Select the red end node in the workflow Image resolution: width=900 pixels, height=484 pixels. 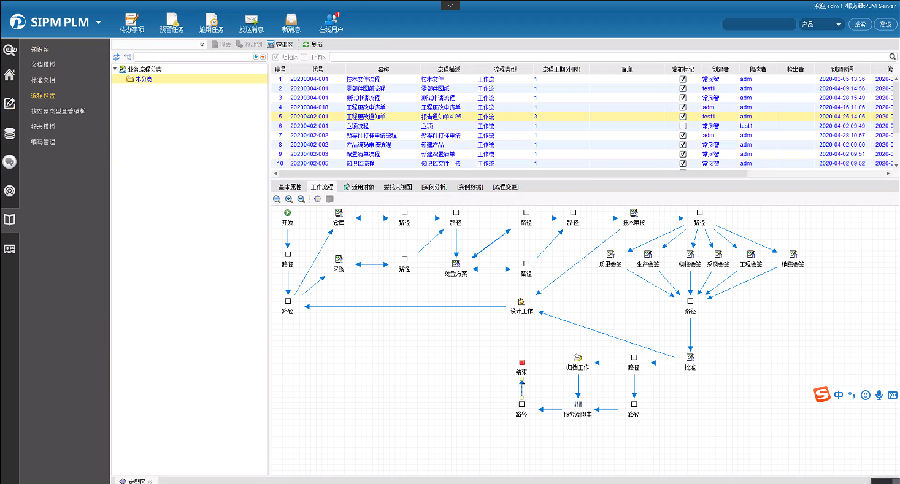point(521,361)
